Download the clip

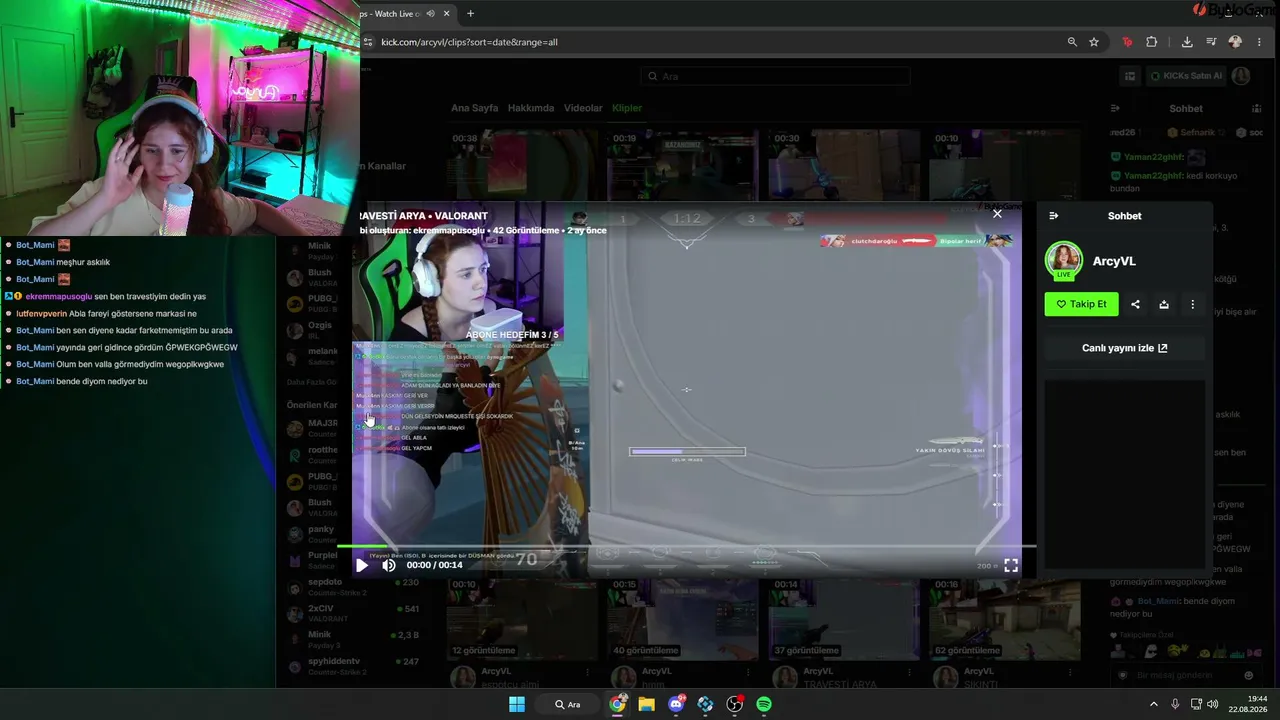[1164, 304]
